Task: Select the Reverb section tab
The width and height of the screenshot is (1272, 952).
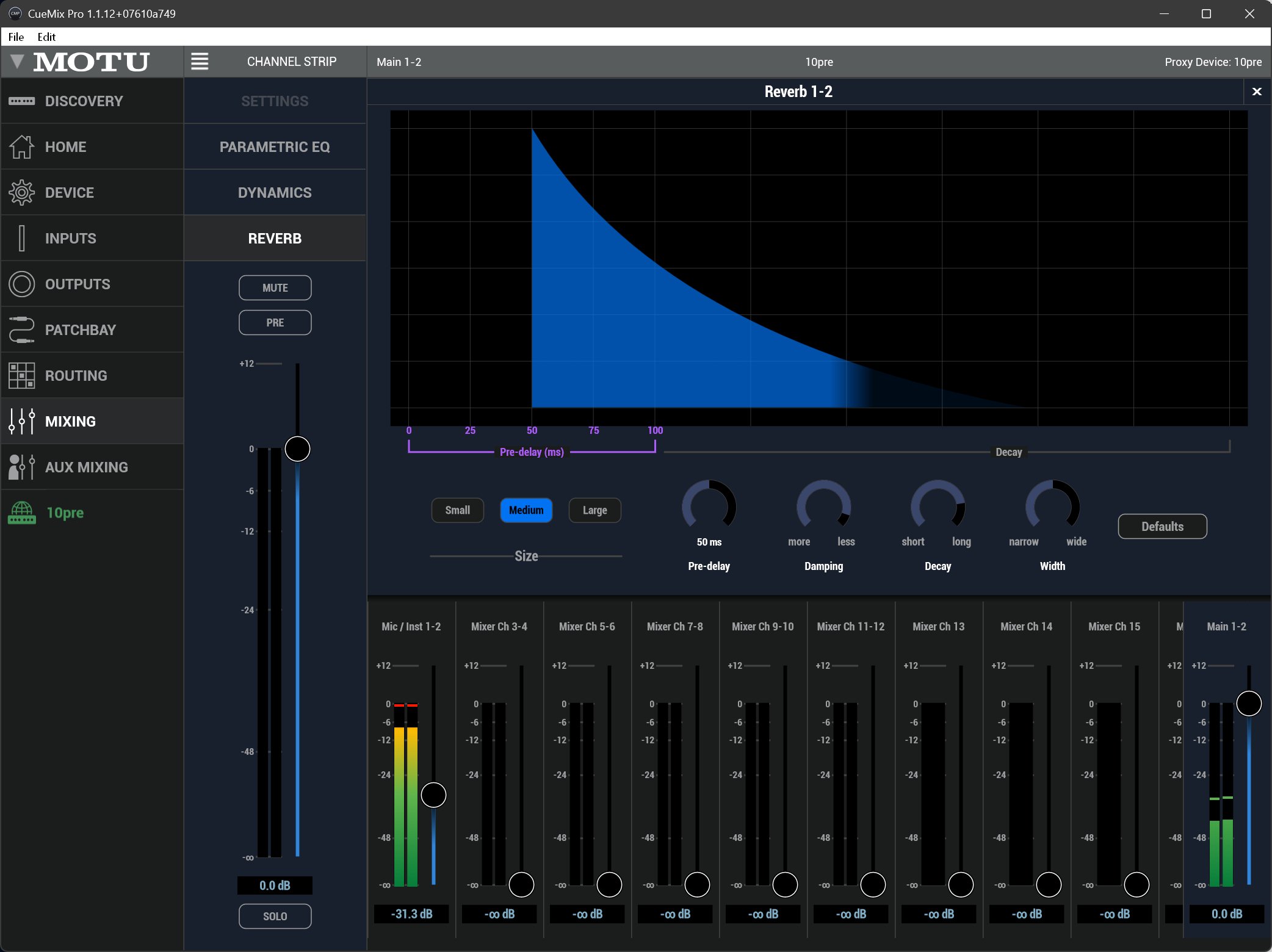Action: coord(275,238)
